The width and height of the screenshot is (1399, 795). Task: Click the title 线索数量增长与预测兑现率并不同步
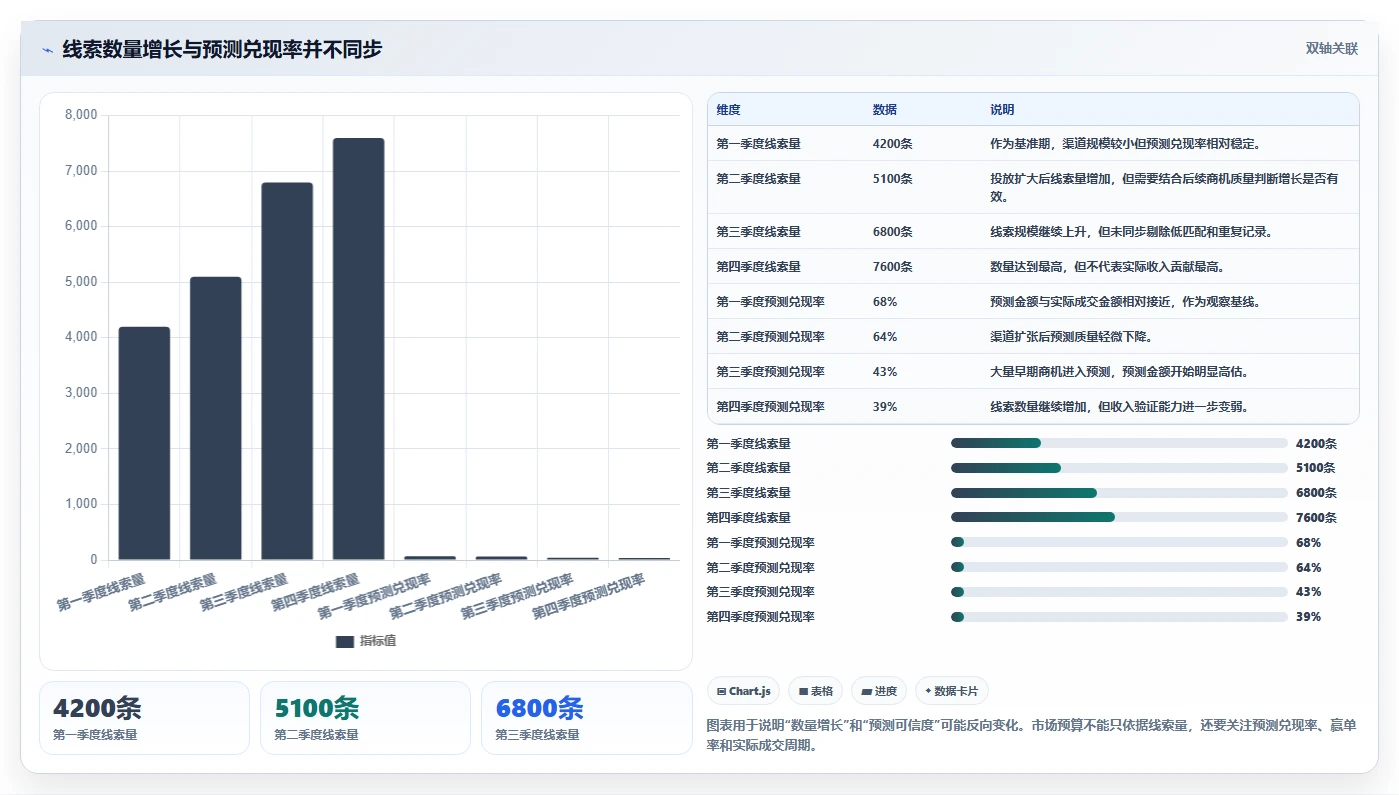click(x=222, y=49)
